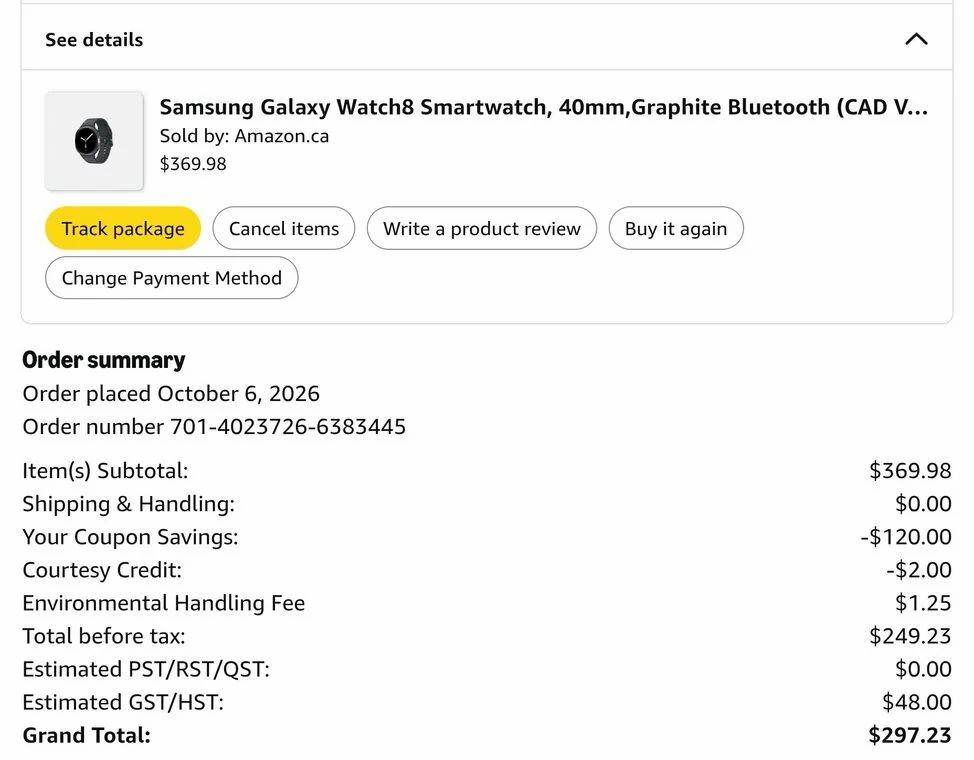This screenshot has width=974, height=760.
Task: Select the Item(s) Subtotal label
Action: click(x=105, y=470)
